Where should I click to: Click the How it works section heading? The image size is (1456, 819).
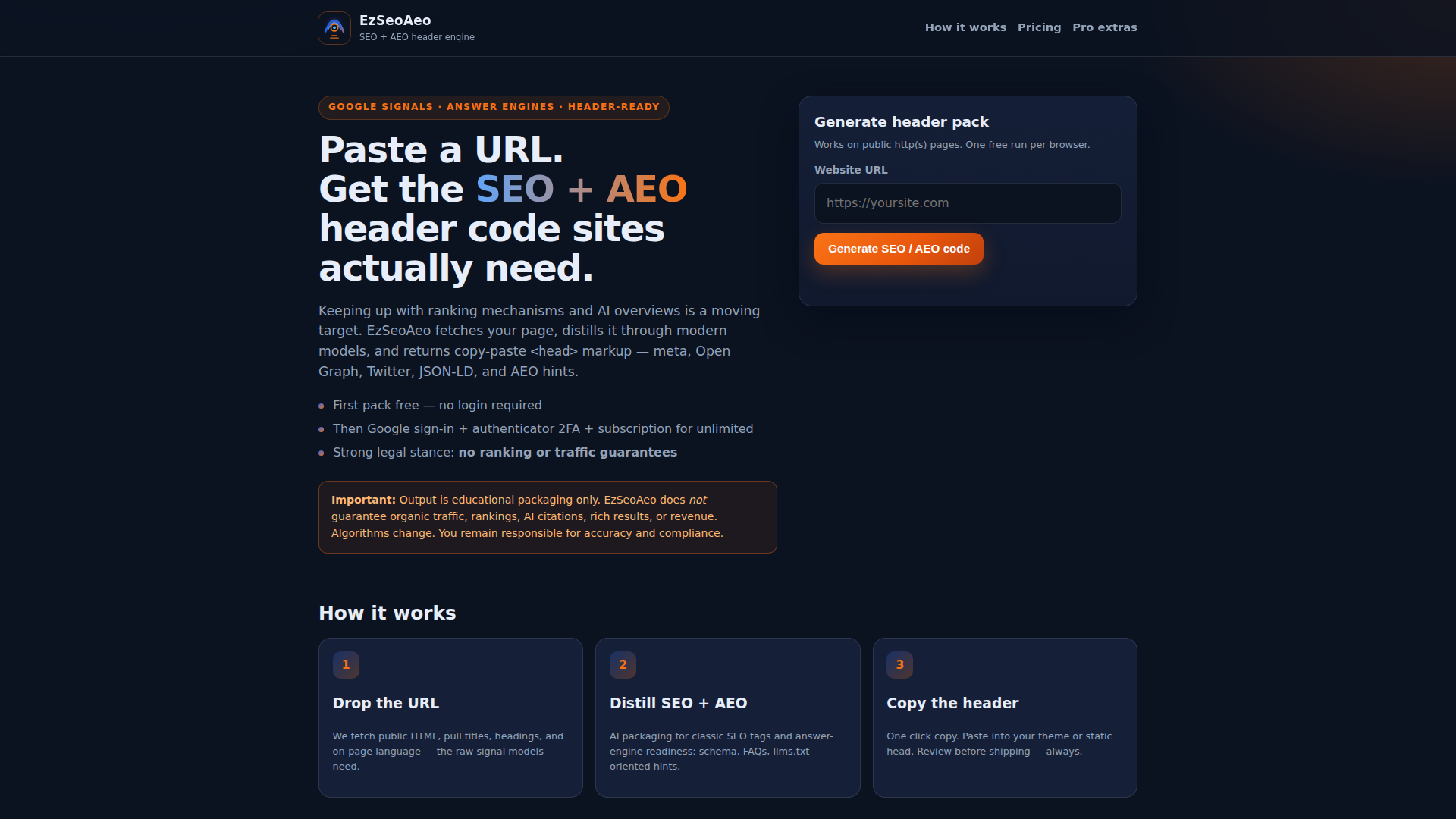[x=388, y=613]
